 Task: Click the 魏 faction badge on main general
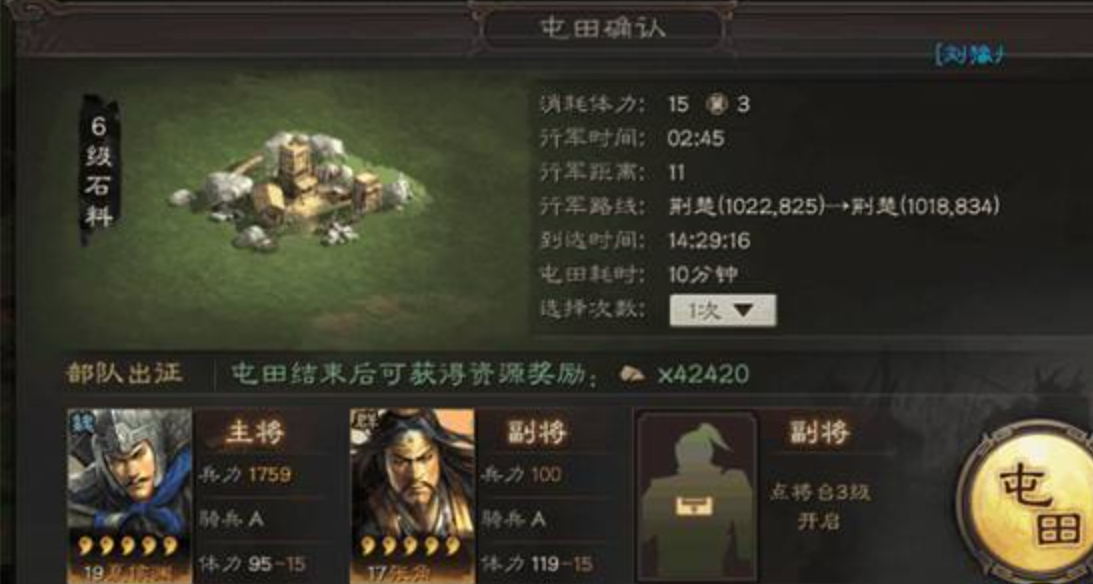point(82,422)
